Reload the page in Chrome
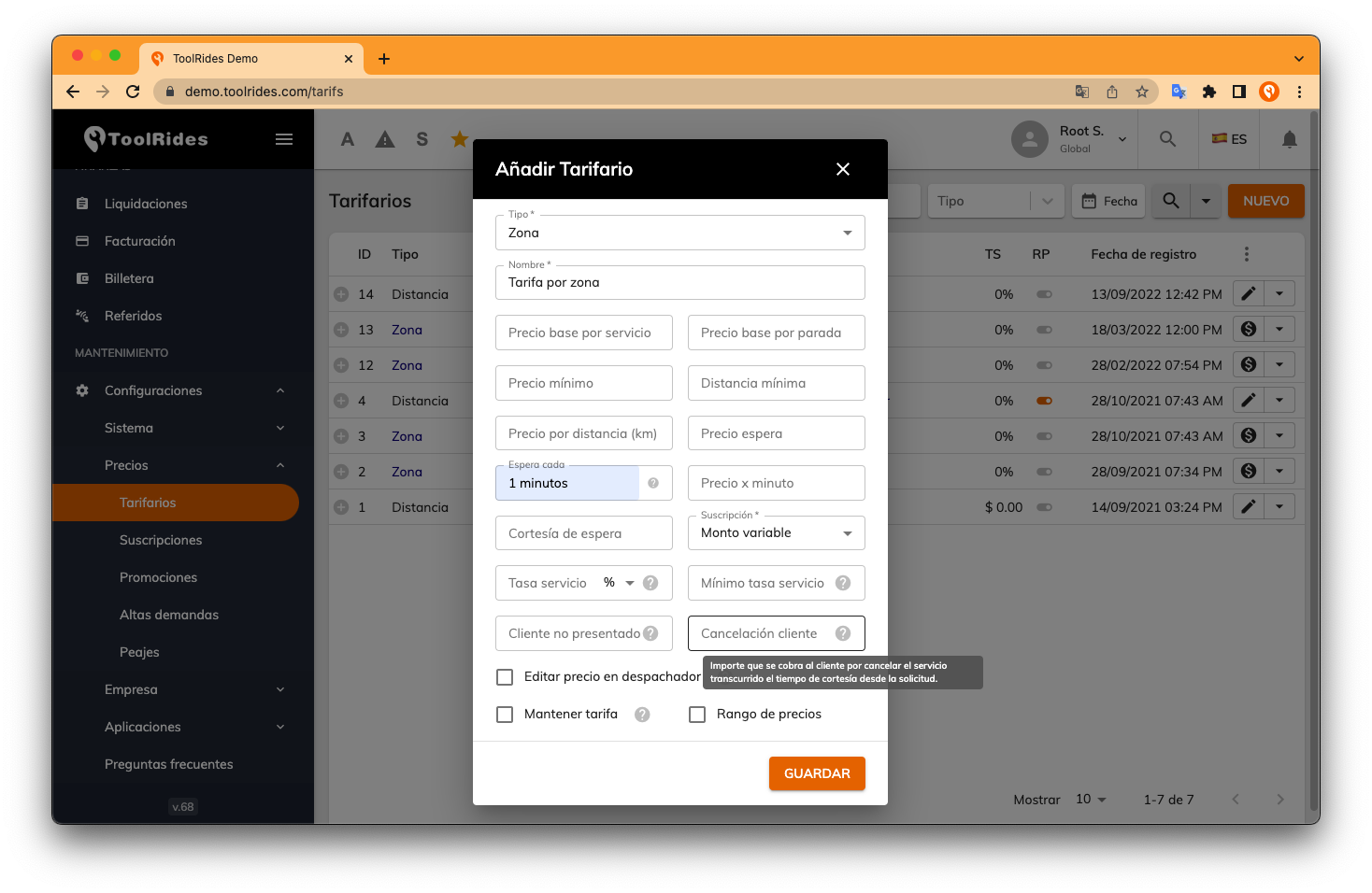 pyautogui.click(x=133, y=92)
